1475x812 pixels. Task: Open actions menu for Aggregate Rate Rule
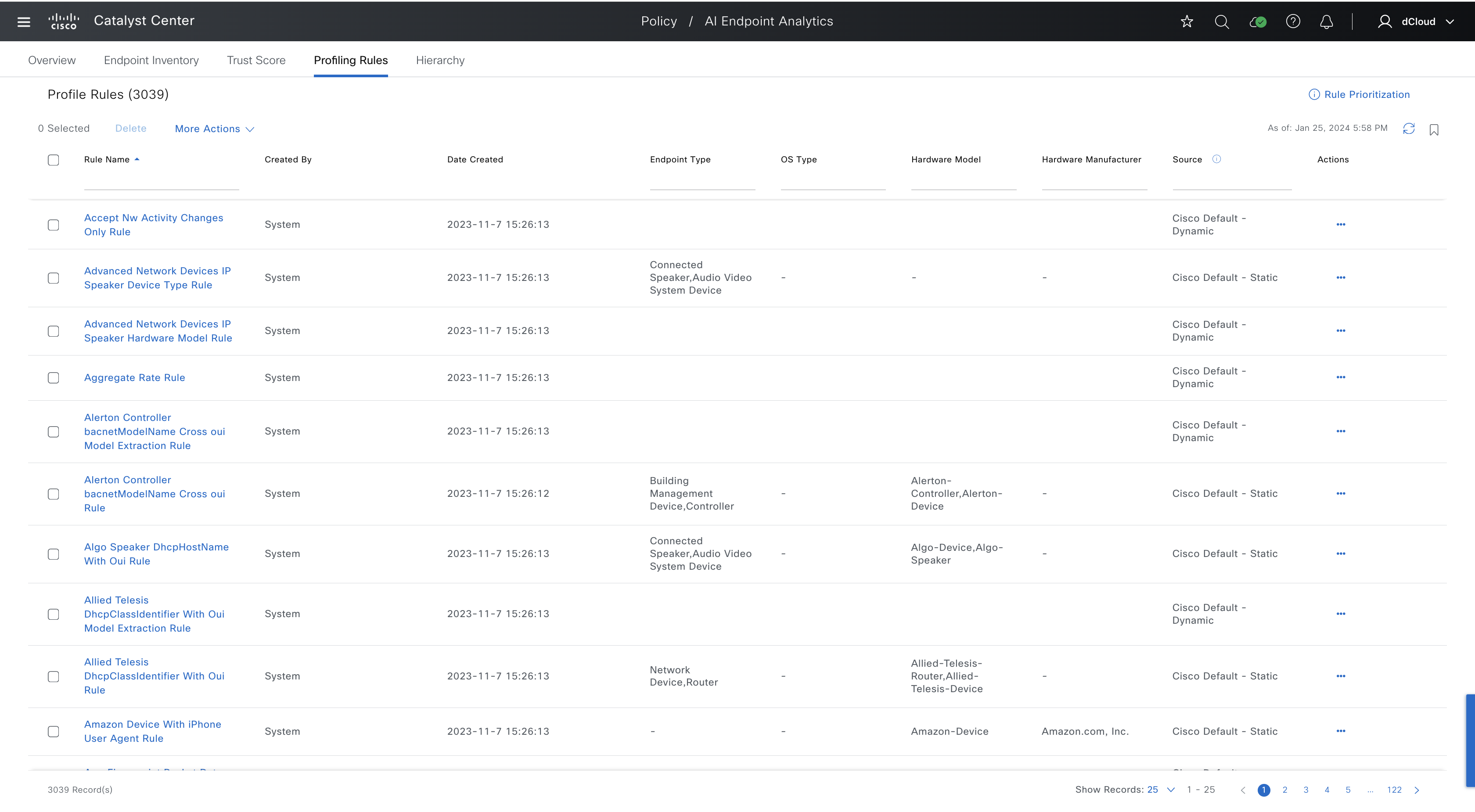1340,377
